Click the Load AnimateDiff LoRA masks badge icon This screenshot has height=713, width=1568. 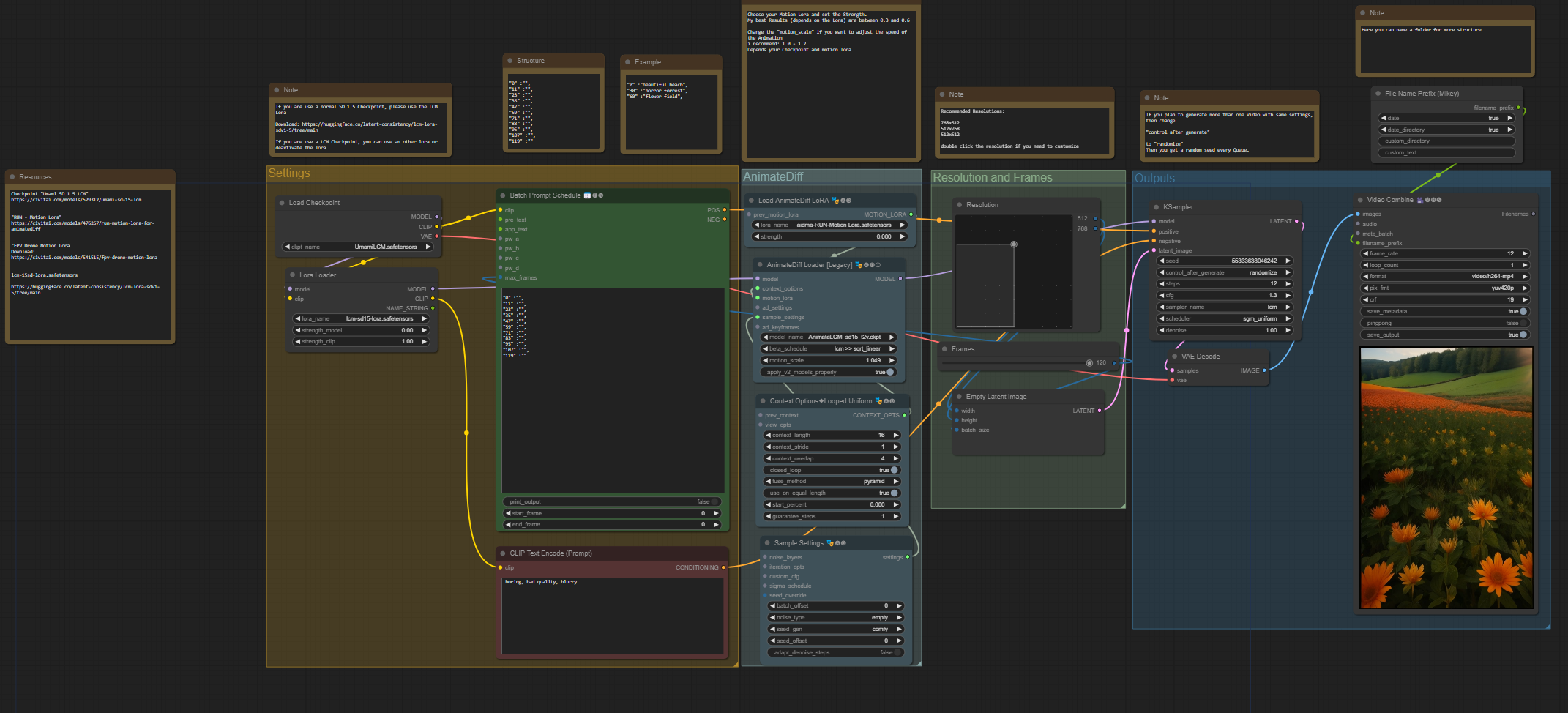[835, 201]
